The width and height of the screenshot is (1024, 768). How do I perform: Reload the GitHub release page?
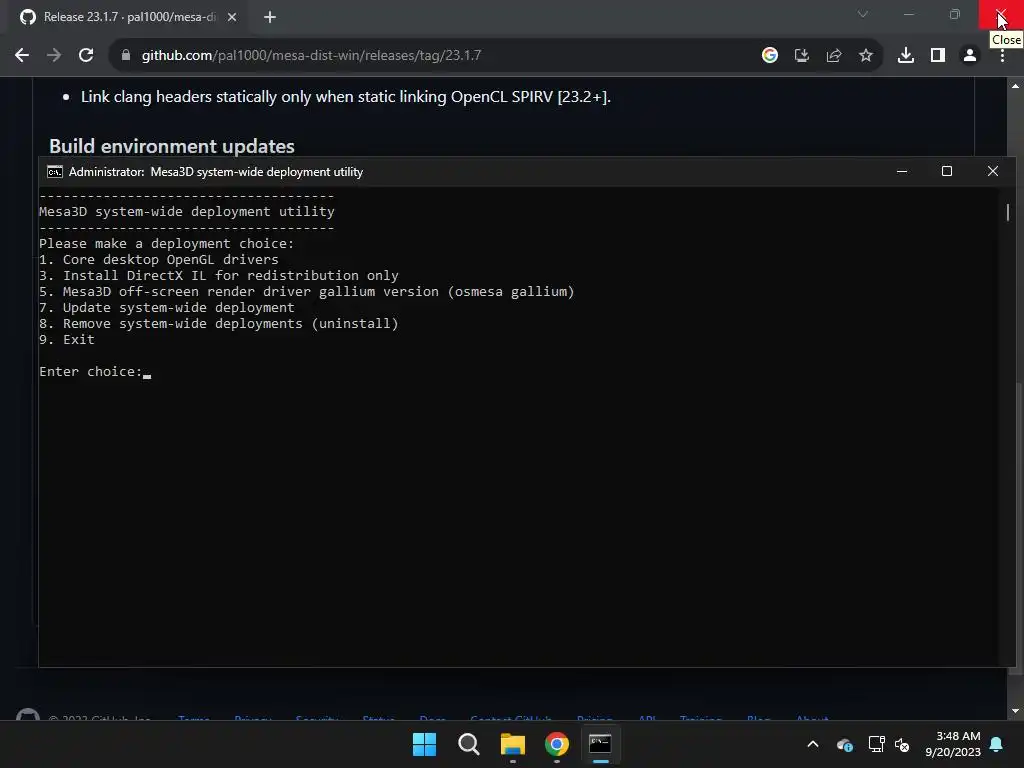tap(86, 56)
